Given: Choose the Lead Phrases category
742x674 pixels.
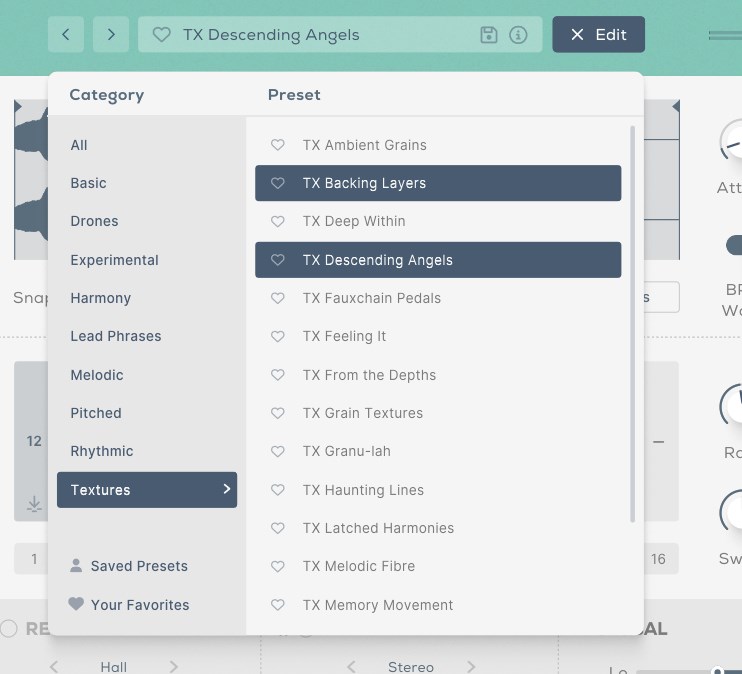Looking at the screenshot, I should [x=115, y=336].
